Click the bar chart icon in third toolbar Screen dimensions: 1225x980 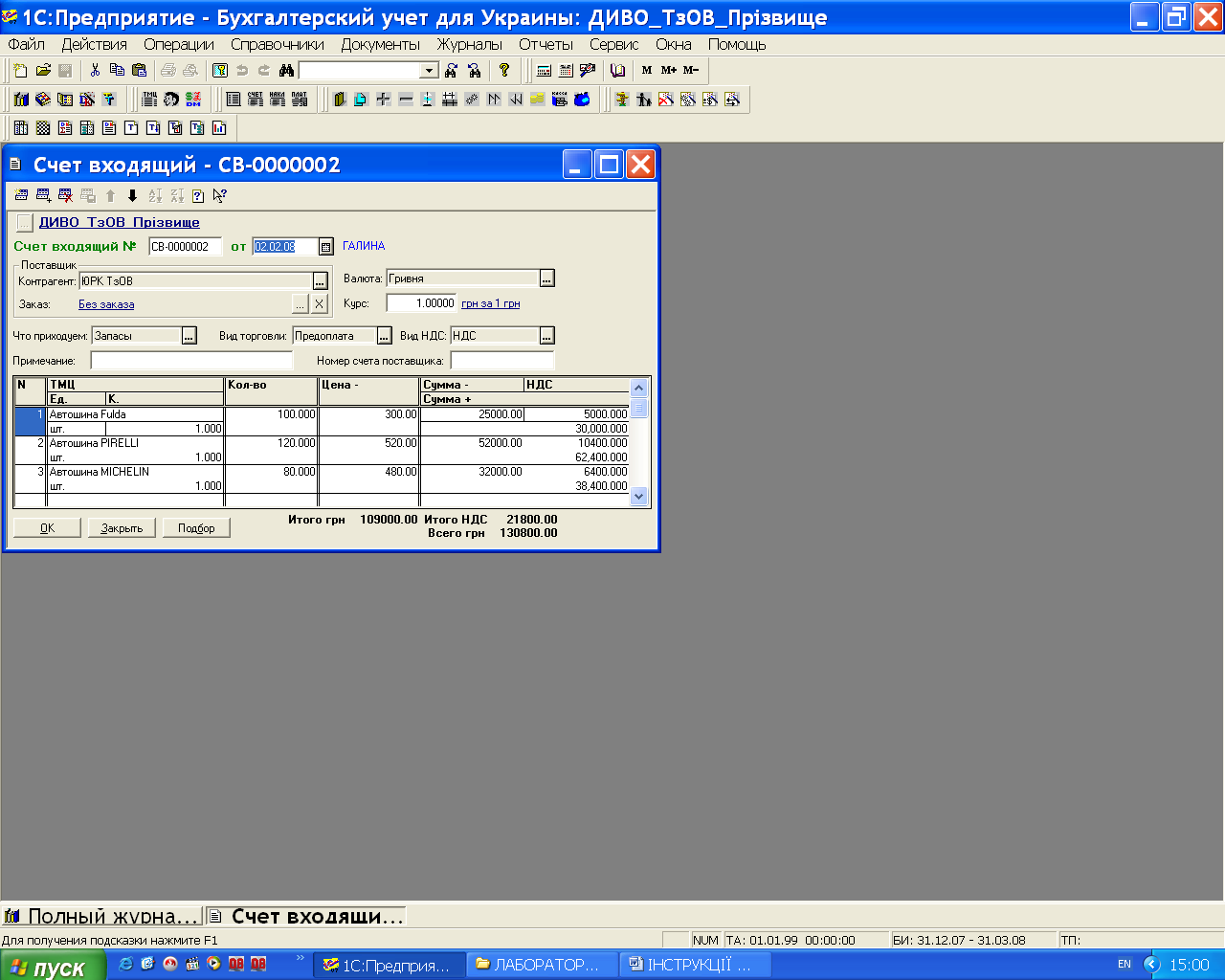219,127
